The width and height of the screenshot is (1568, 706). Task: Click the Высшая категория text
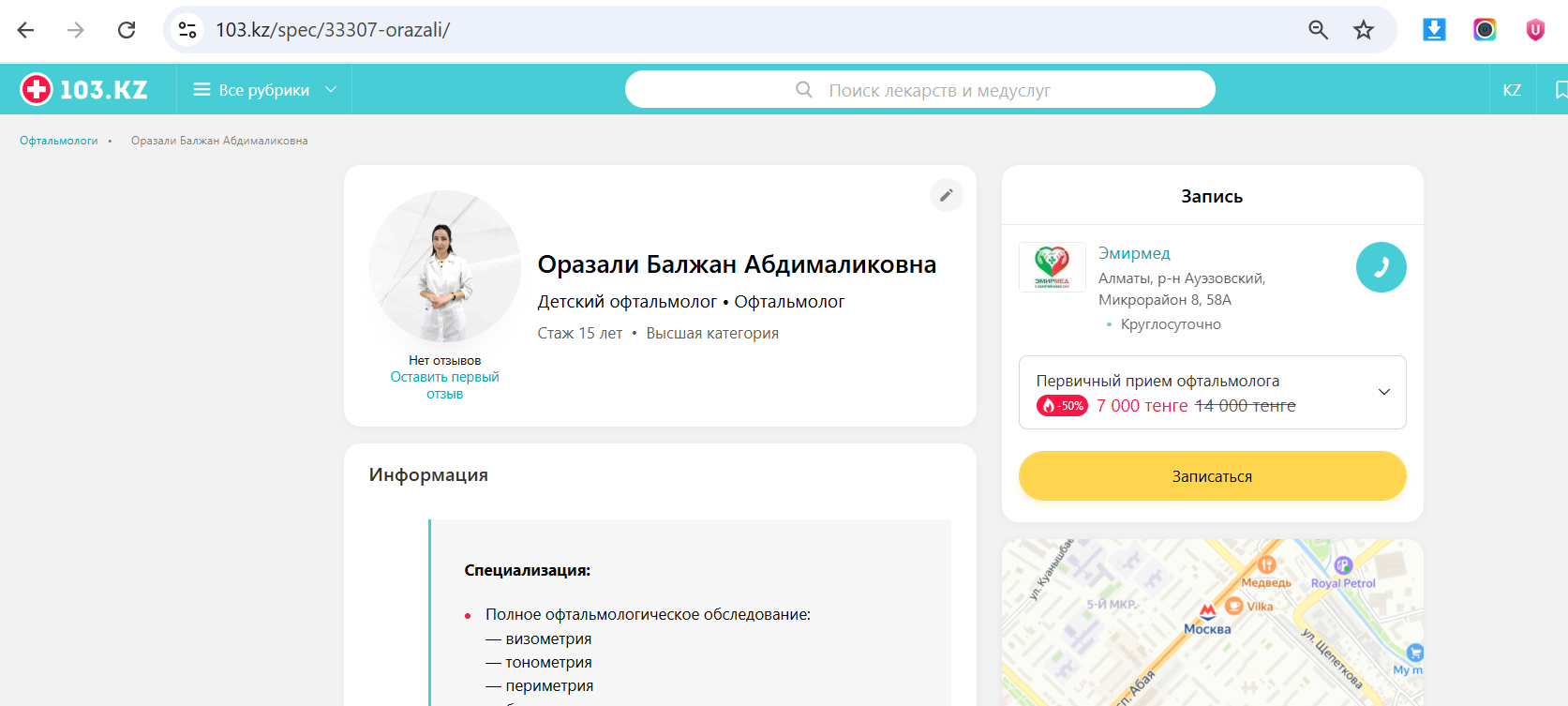(x=712, y=334)
